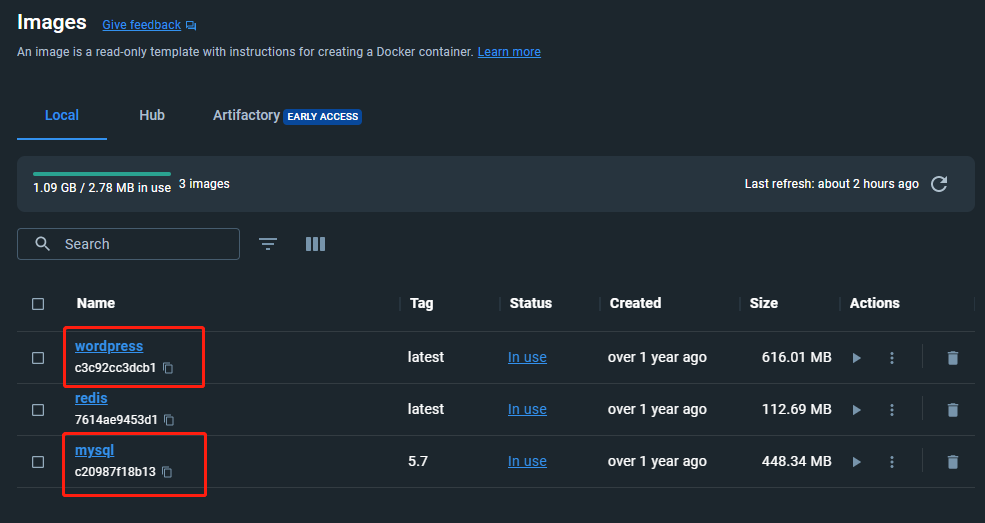Sort by the Created column header
985x523 pixels.
635,303
